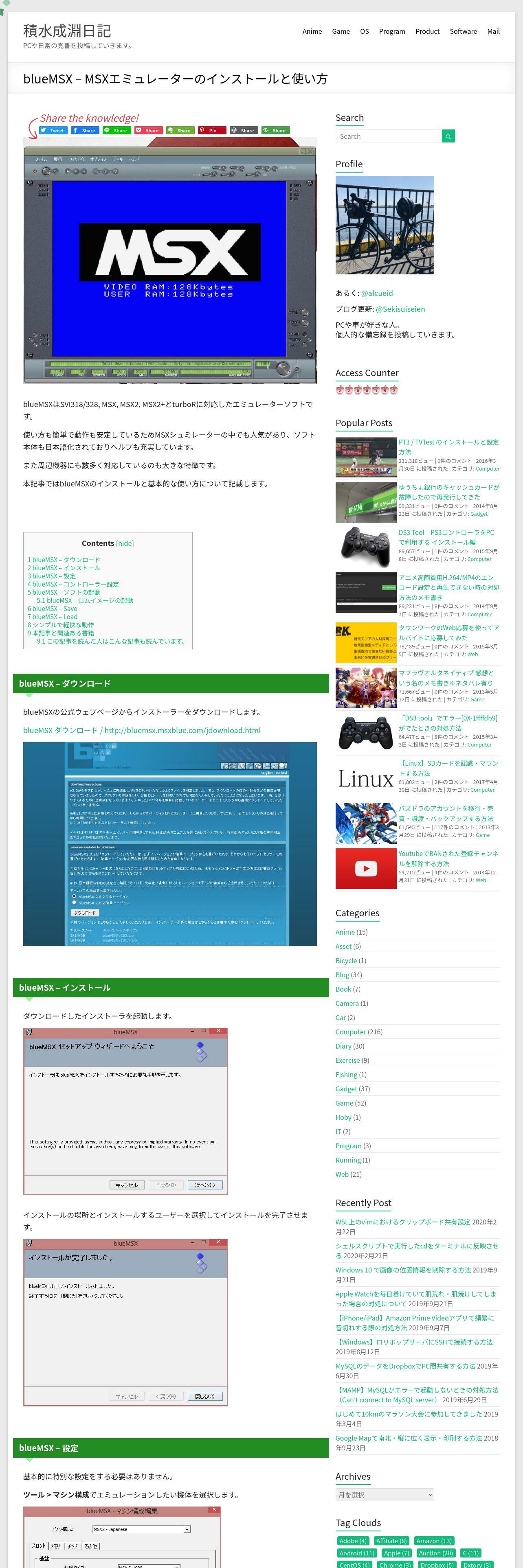Submit search with the magnifier button
The height and width of the screenshot is (1568, 523).
(448, 136)
